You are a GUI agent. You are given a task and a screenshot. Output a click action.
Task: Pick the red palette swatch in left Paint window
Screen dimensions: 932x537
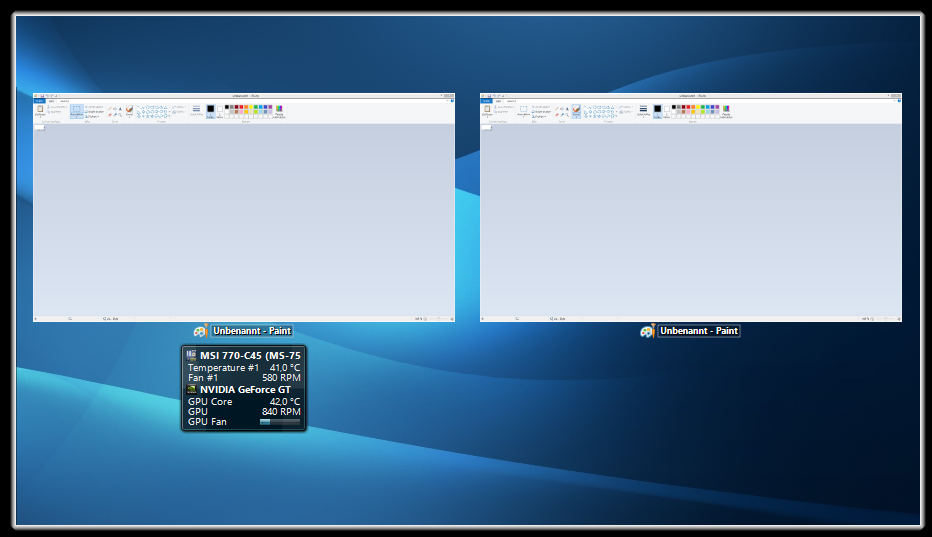[x=243, y=107]
